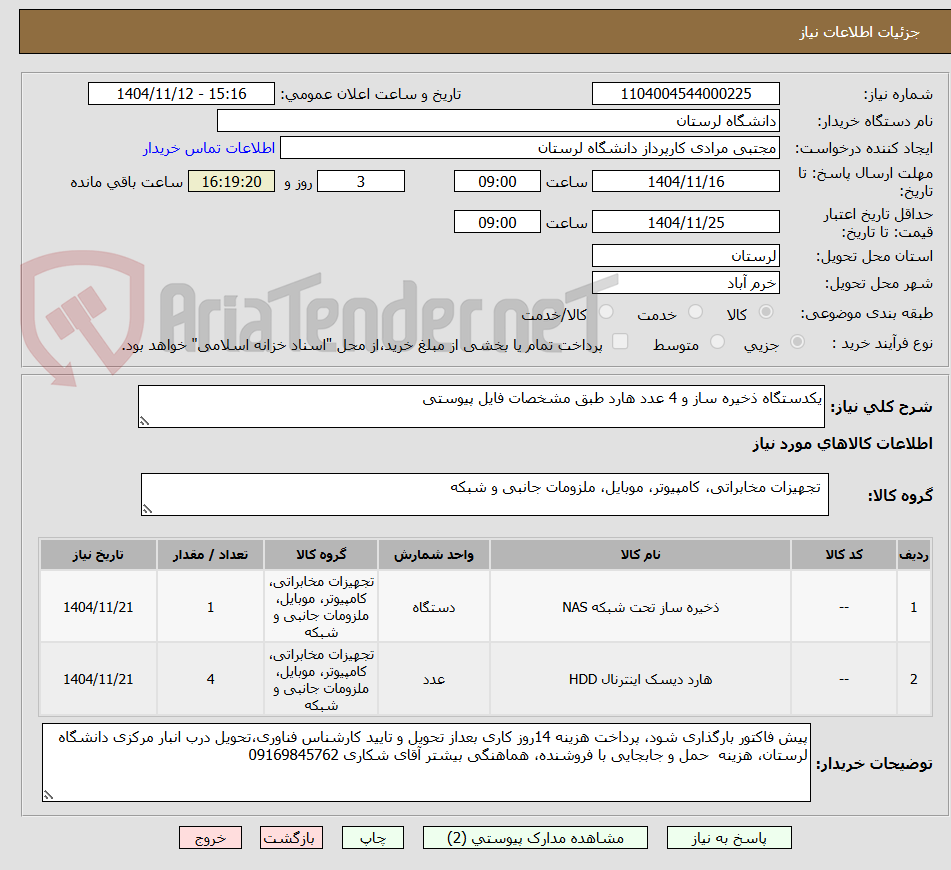The image size is (951, 870).
Task: Click the 'ردیف' column header
Action: (914, 555)
